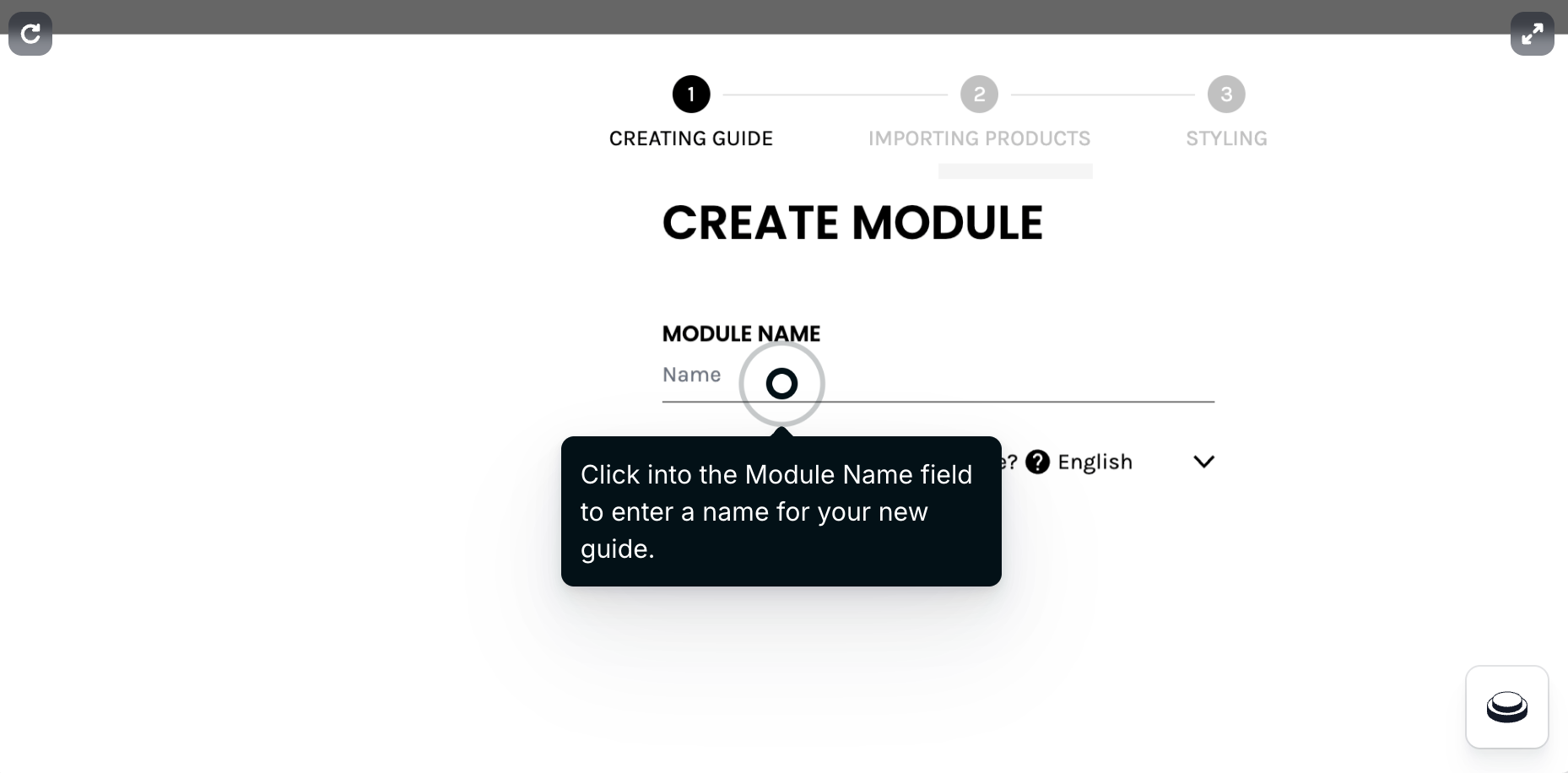The image size is (1568, 773).
Task: Click the fullscreen expand icon
Action: click(x=1532, y=34)
